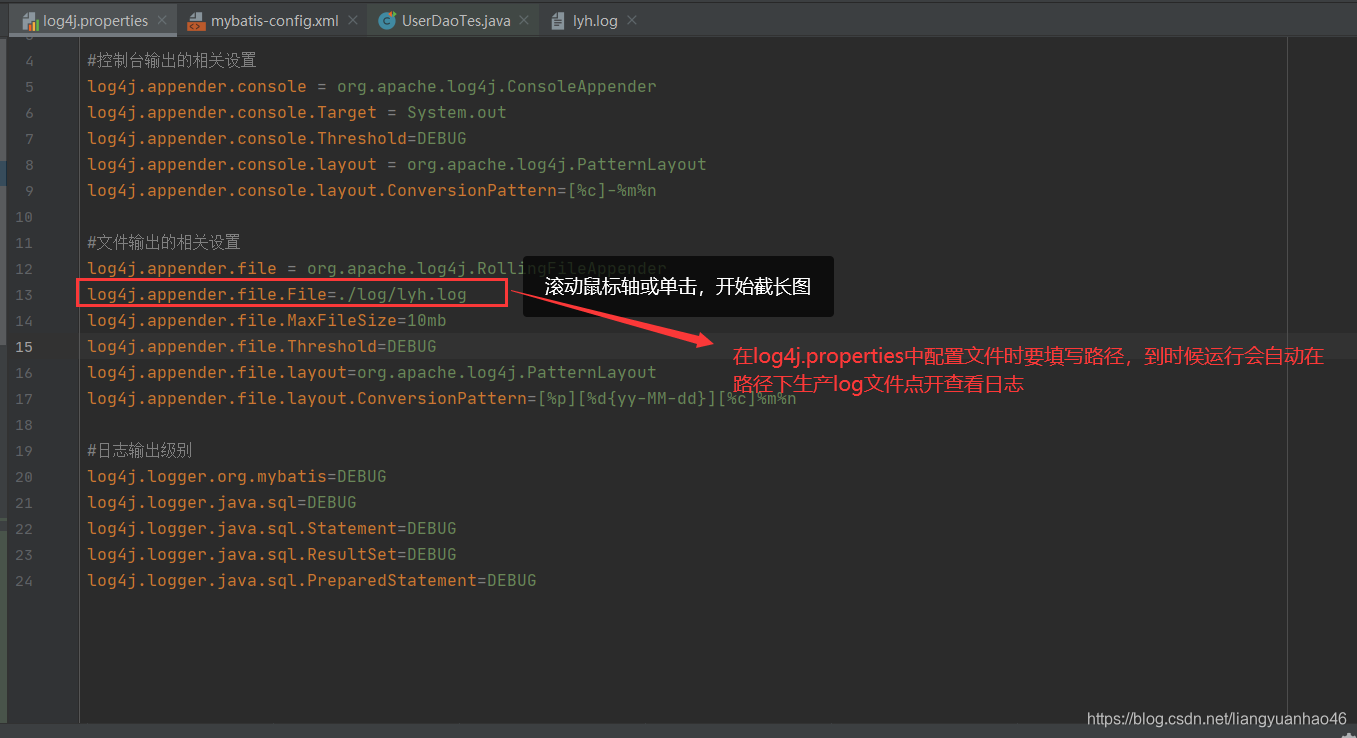Image resolution: width=1357 pixels, height=738 pixels.
Task: Click the line log4j.logger.java.sql=DEBUG
Action: 222,503
